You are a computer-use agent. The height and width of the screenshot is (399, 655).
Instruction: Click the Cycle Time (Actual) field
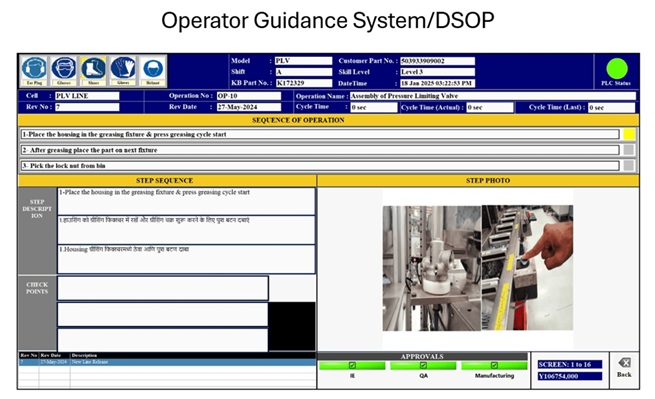[490, 107]
